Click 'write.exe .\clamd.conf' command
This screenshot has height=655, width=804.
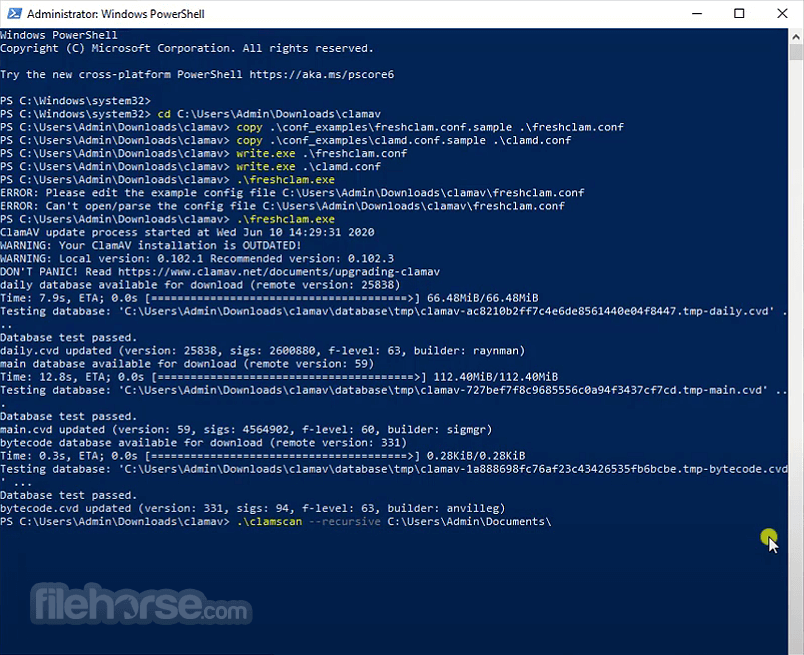[308, 166]
